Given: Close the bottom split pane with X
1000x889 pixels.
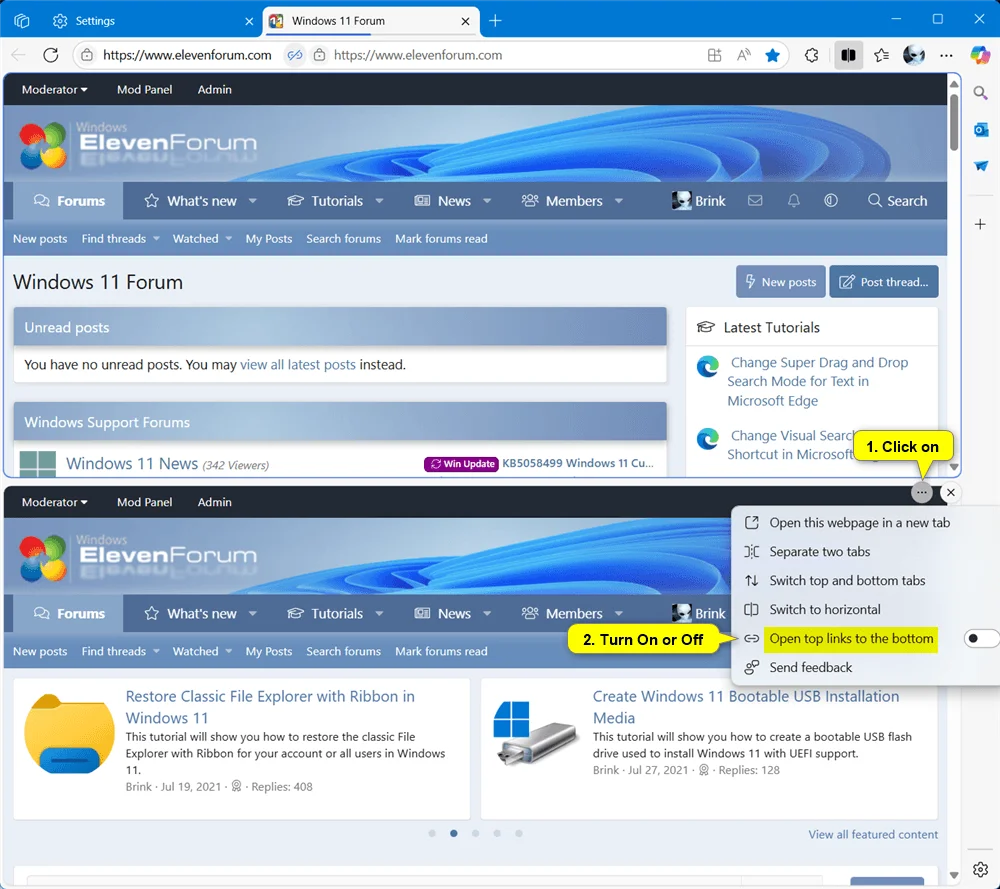Looking at the screenshot, I should click(x=951, y=492).
